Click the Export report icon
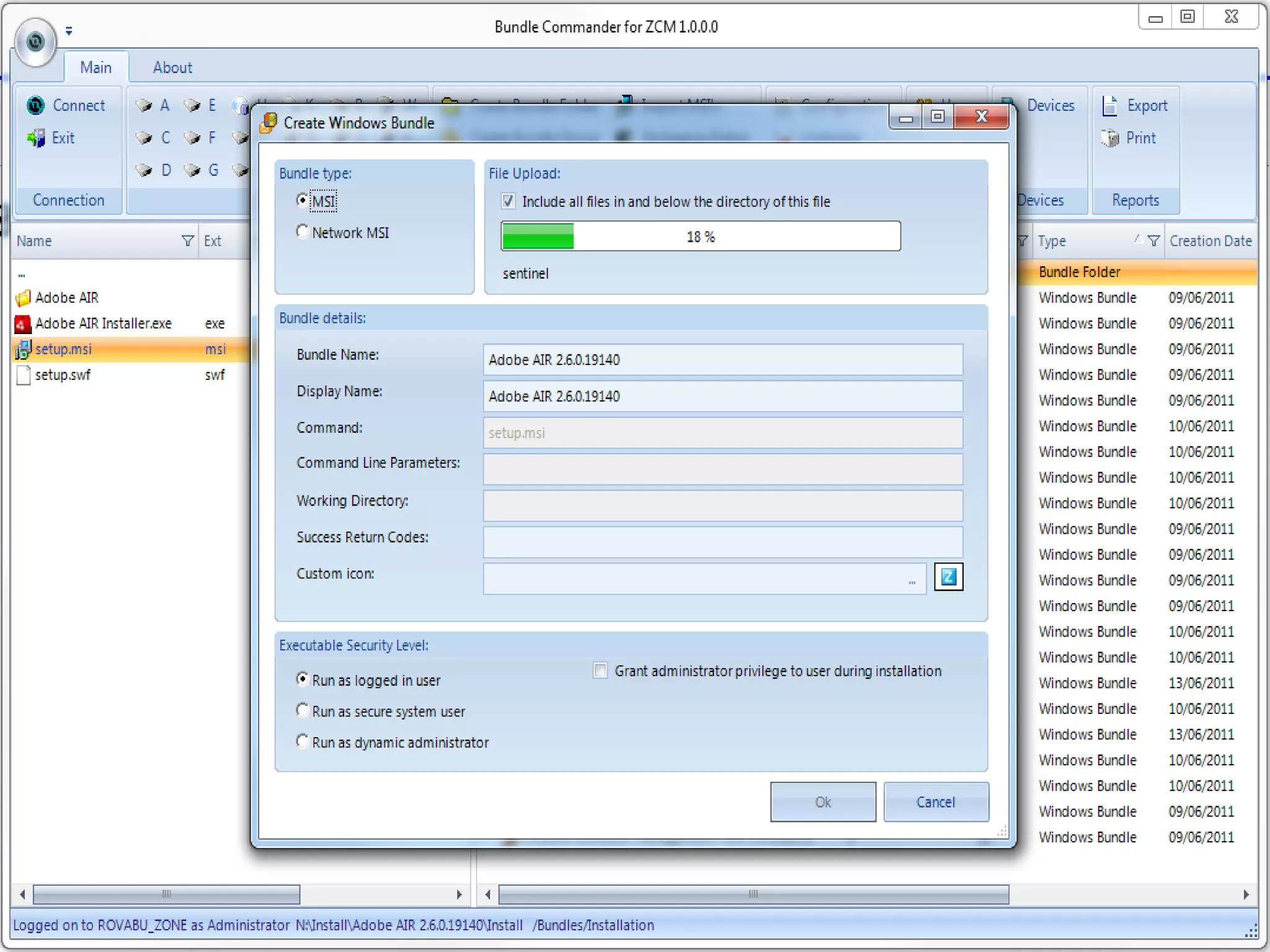Viewport: 1270px width, 952px height. point(1110,105)
